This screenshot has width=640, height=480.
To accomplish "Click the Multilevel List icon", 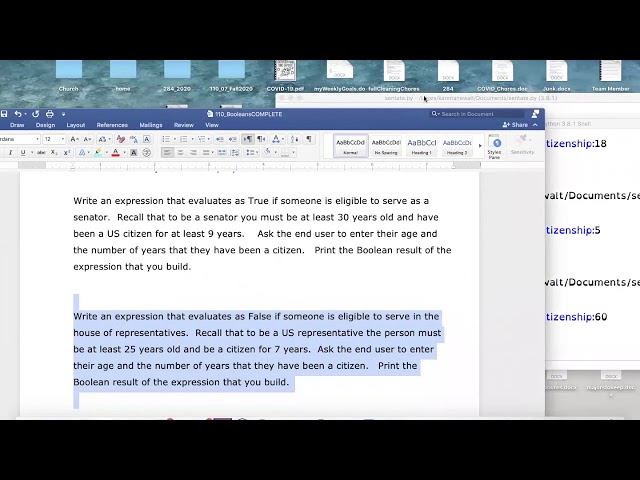I will pos(202,139).
